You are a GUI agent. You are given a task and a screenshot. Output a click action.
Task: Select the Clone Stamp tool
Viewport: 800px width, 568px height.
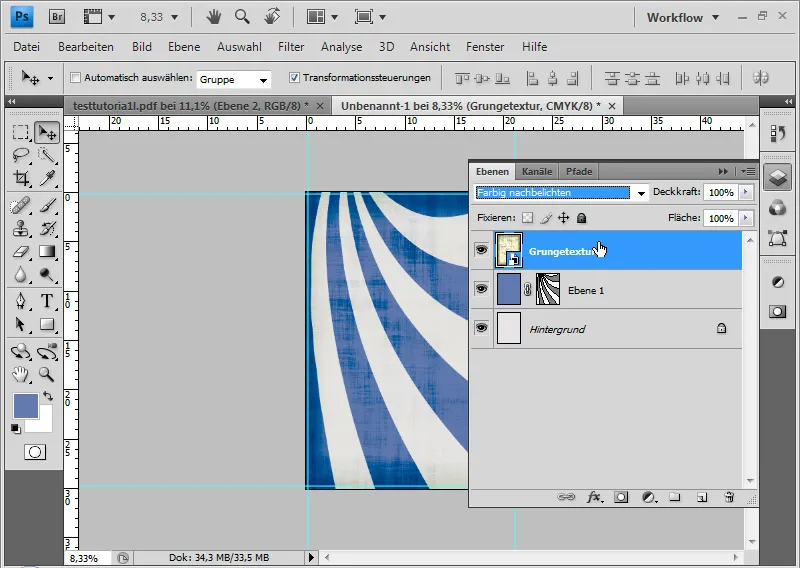pyautogui.click(x=20, y=229)
